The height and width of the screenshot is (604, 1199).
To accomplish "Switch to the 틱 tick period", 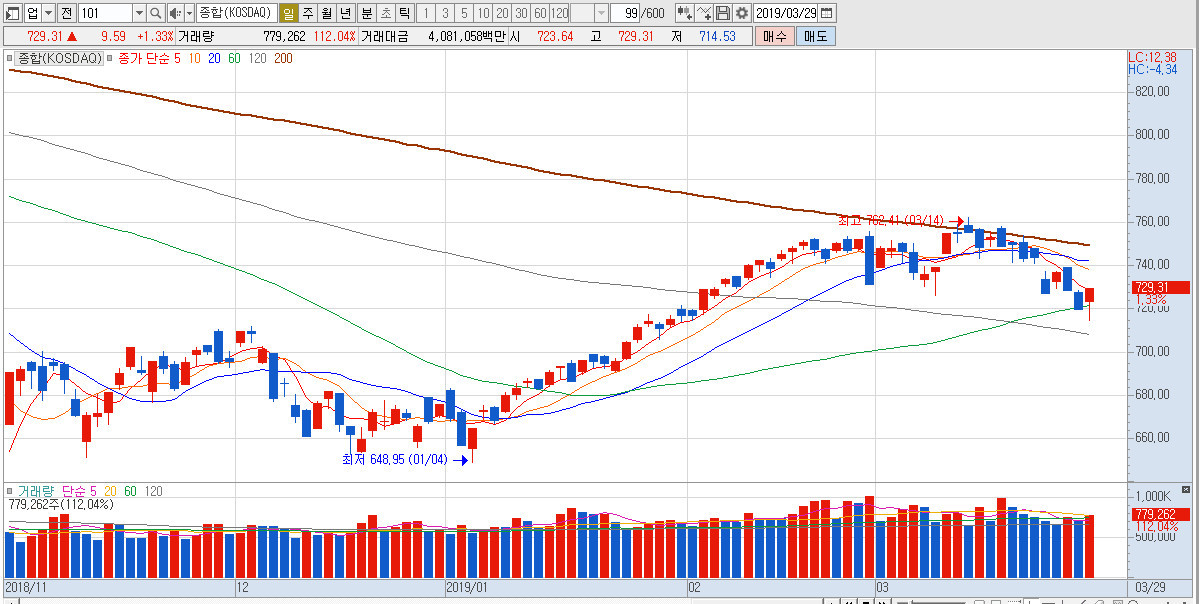I will 405,13.
